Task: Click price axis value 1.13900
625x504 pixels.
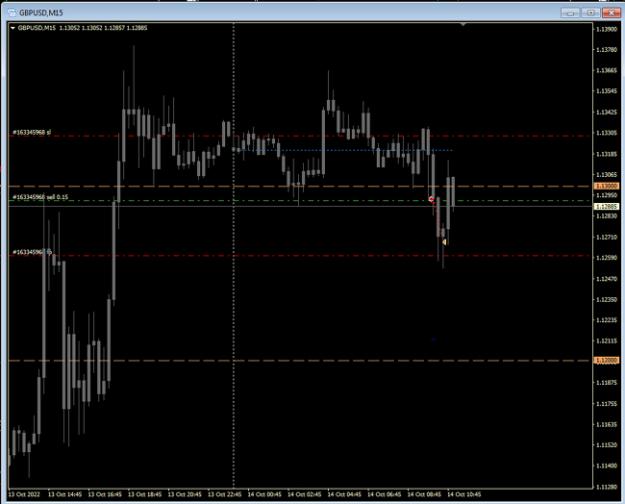Action: (x=606, y=29)
